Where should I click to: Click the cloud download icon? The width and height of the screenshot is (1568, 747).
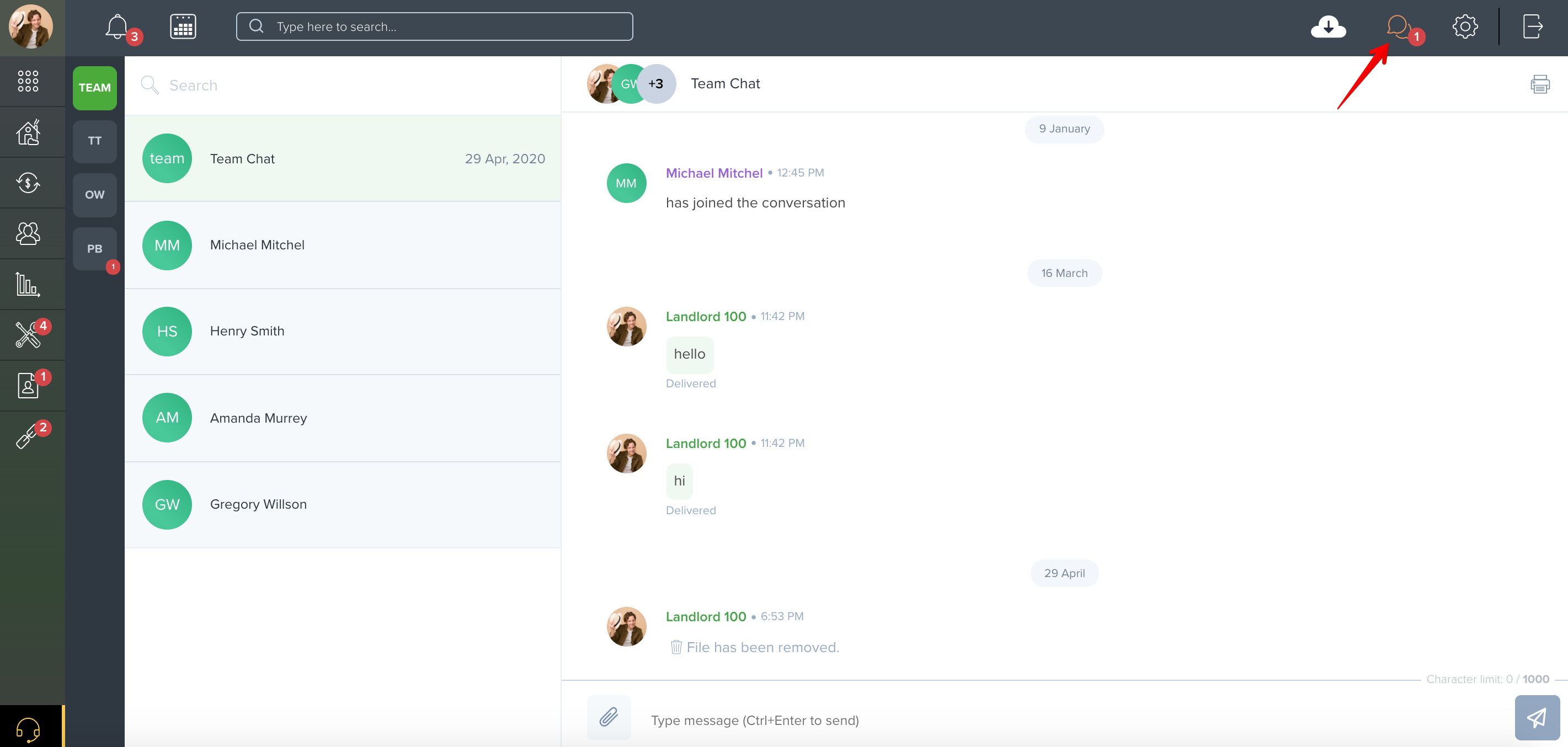click(1328, 27)
